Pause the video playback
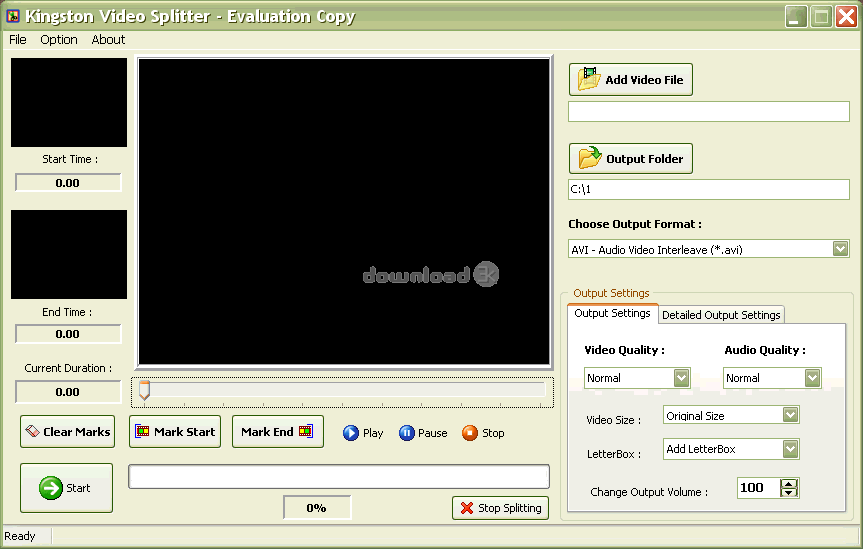Viewport: 863px width, 549px height. (423, 433)
